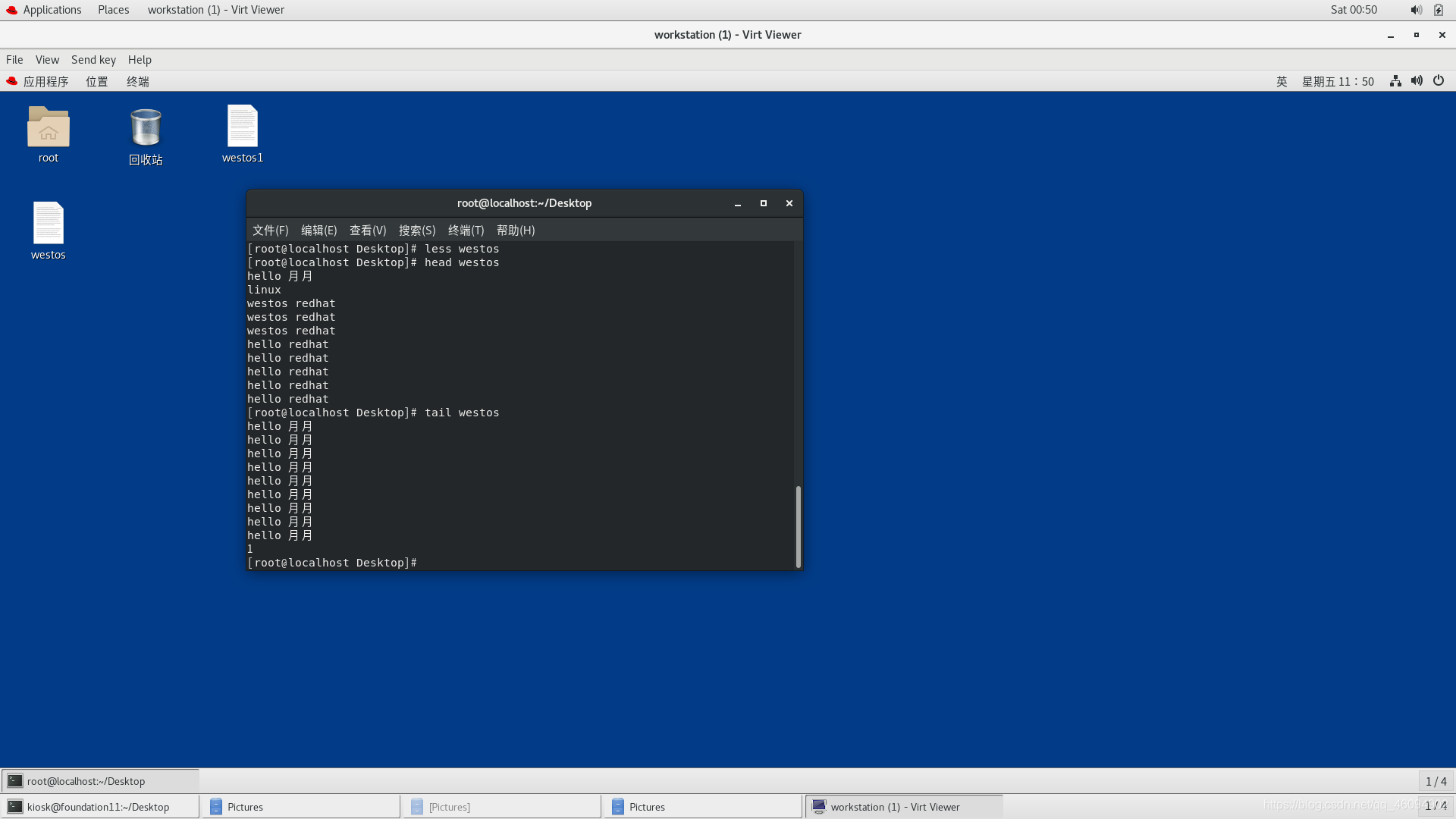The height and width of the screenshot is (819, 1456).
Task: Click the 1/4 workspace switcher in guest panel
Action: point(1436,781)
